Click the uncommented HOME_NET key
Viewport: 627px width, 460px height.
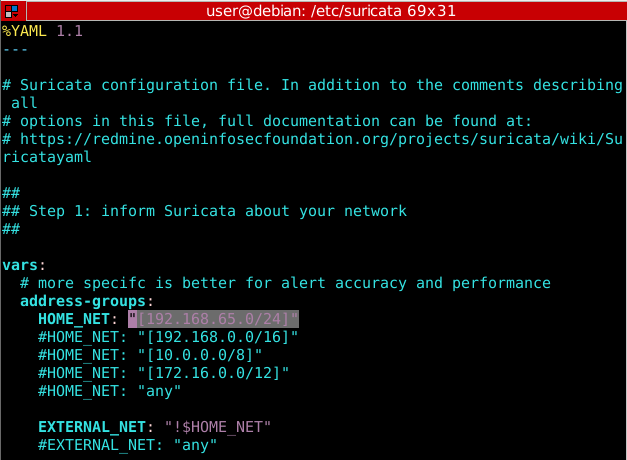tap(78, 319)
